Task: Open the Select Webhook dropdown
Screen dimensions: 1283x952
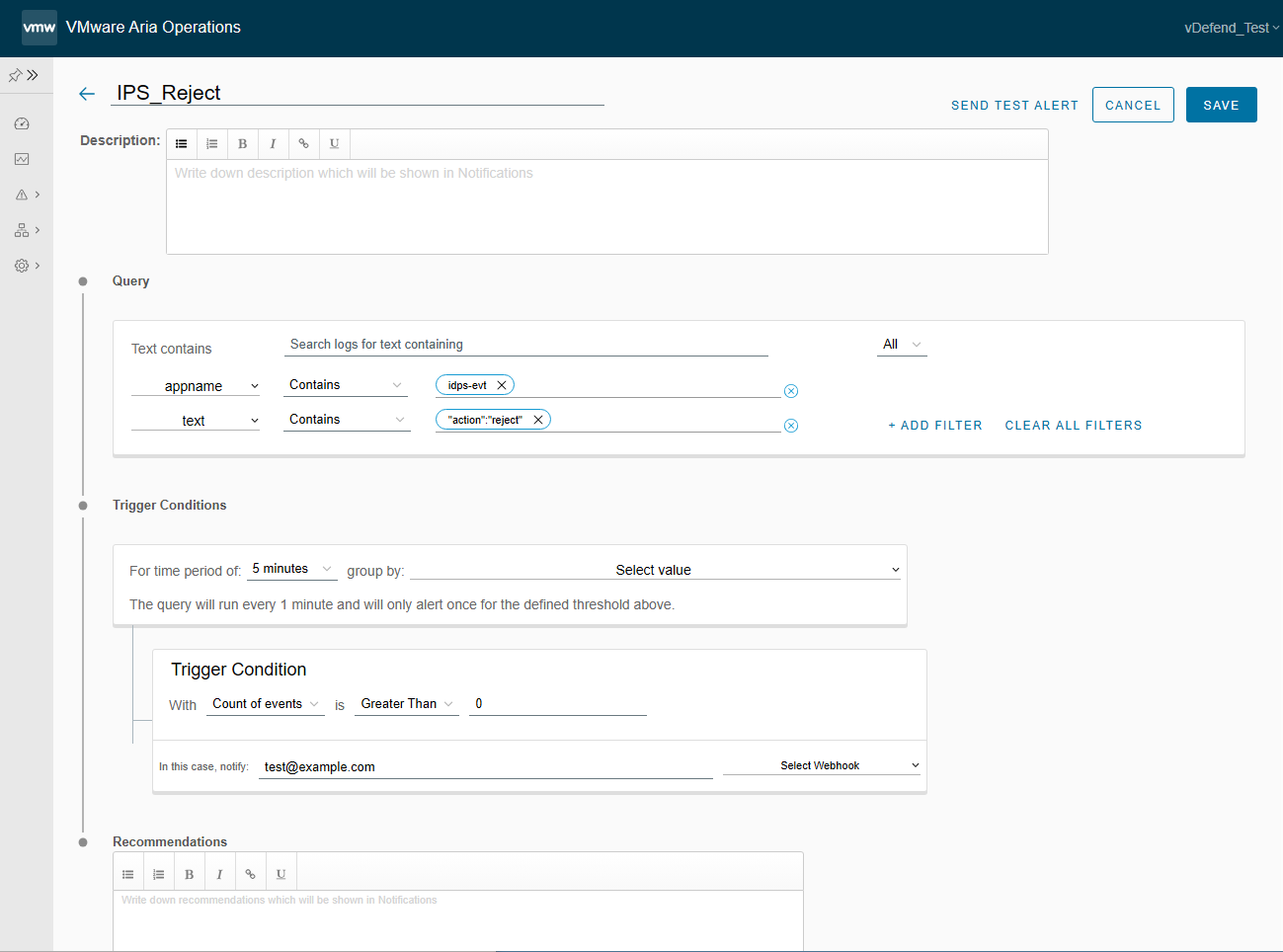Action: pyautogui.click(x=822, y=765)
